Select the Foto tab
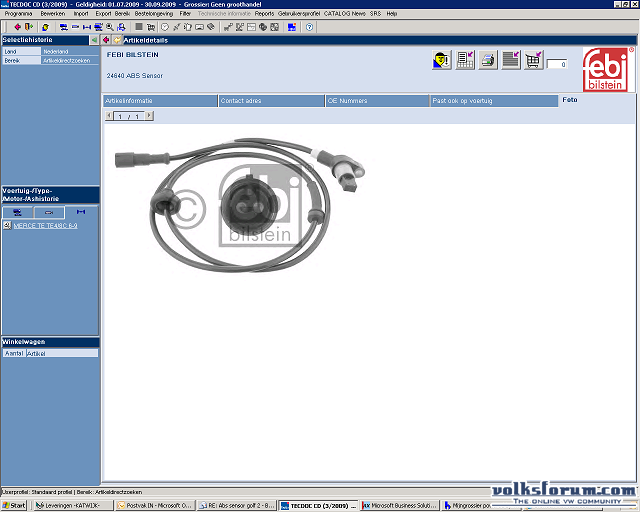The image size is (640, 512). pos(570,100)
